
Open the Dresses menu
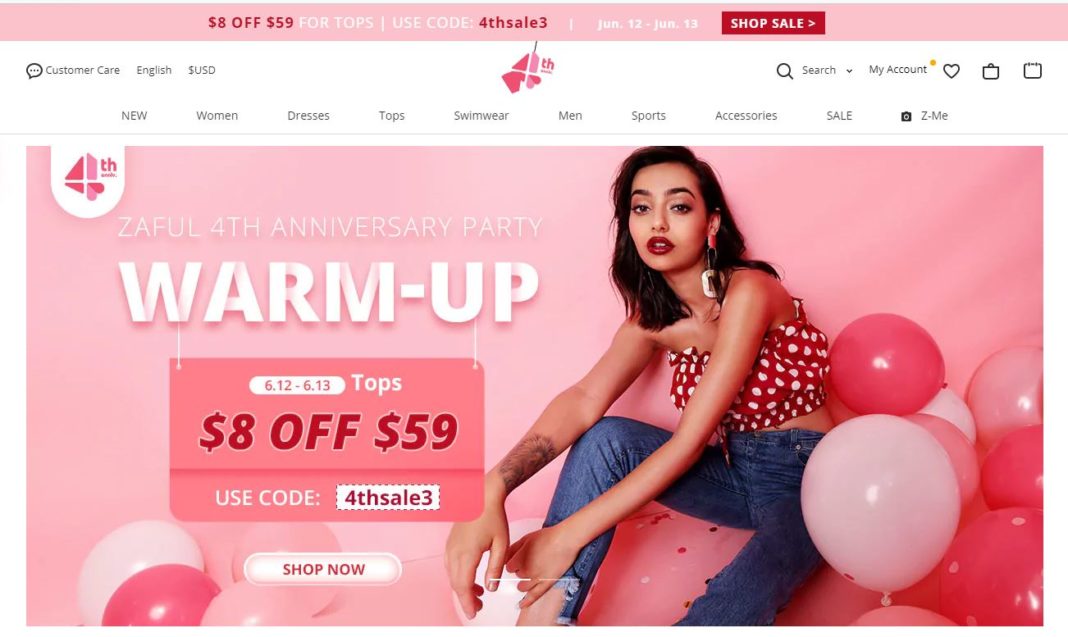309,116
